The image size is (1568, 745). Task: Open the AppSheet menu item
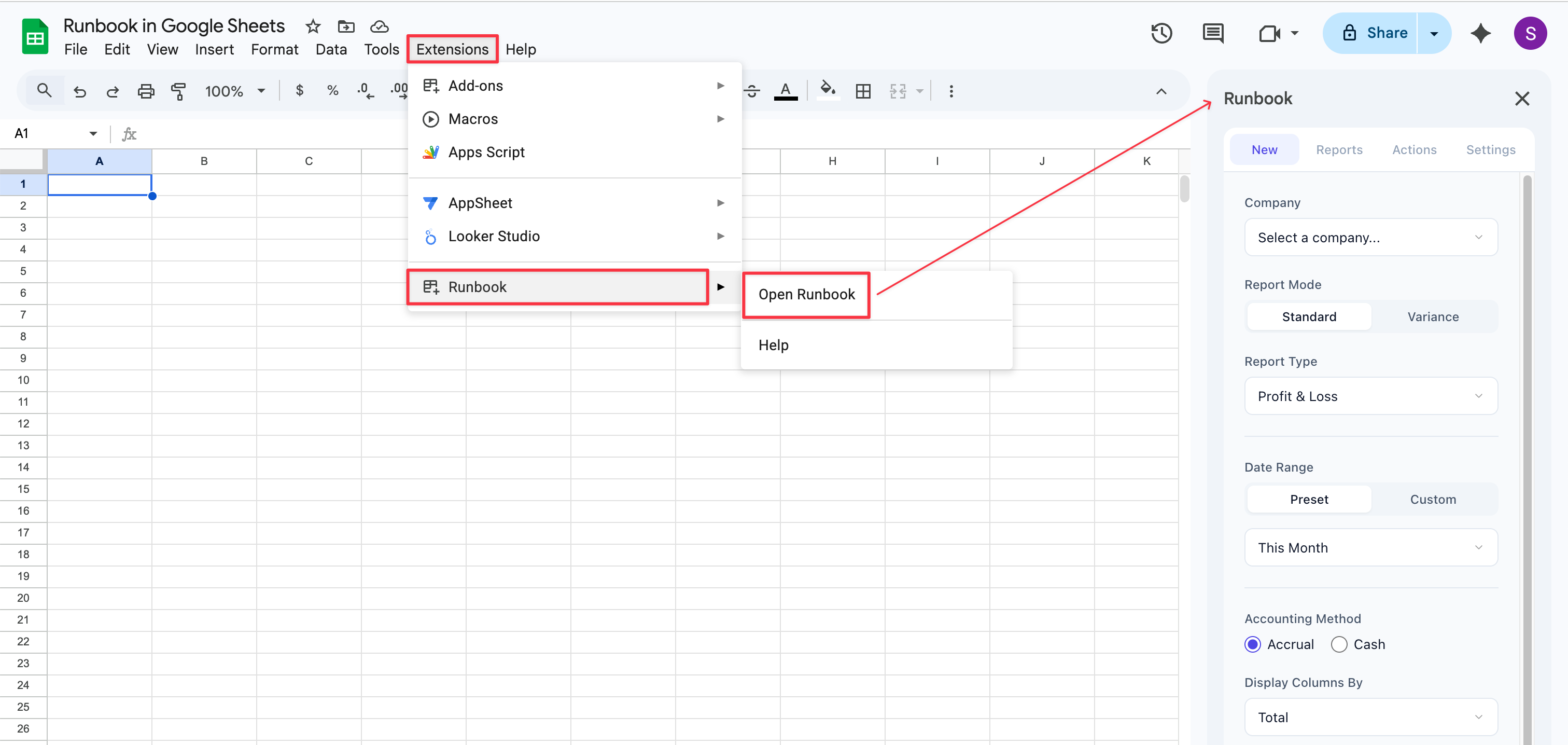(x=575, y=203)
